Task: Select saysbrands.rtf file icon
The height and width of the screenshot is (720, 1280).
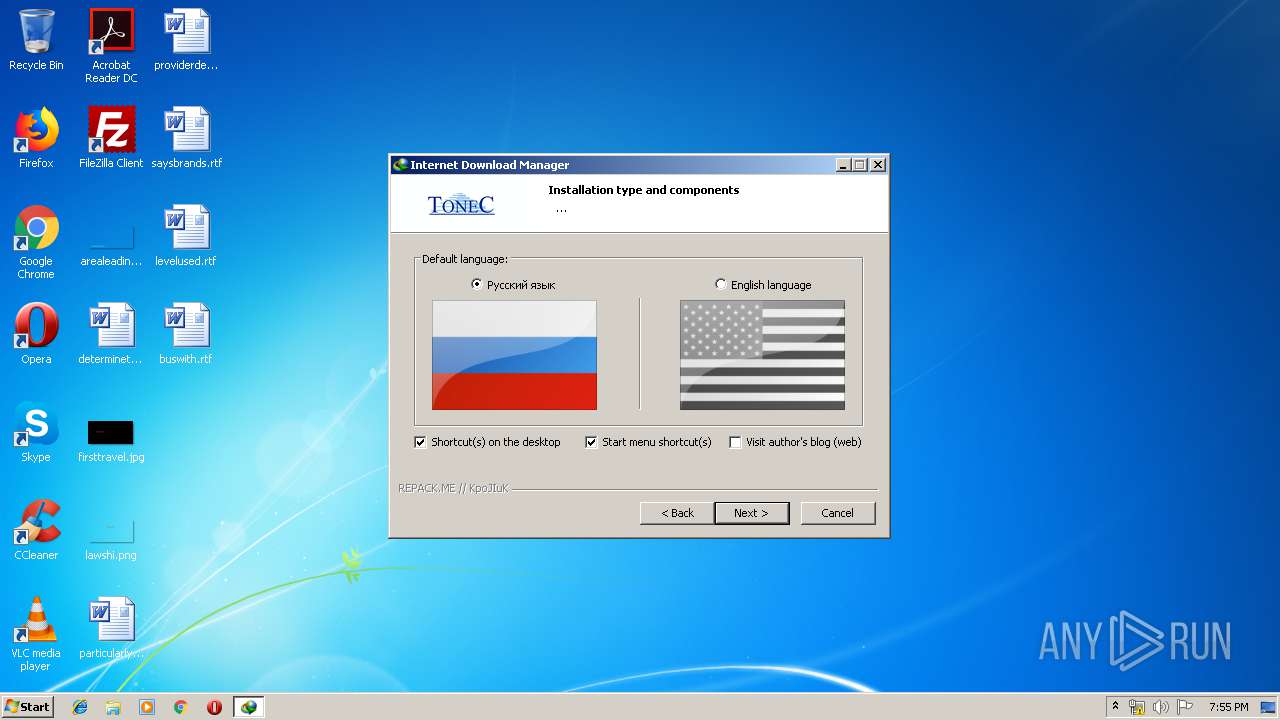Action: click(186, 138)
